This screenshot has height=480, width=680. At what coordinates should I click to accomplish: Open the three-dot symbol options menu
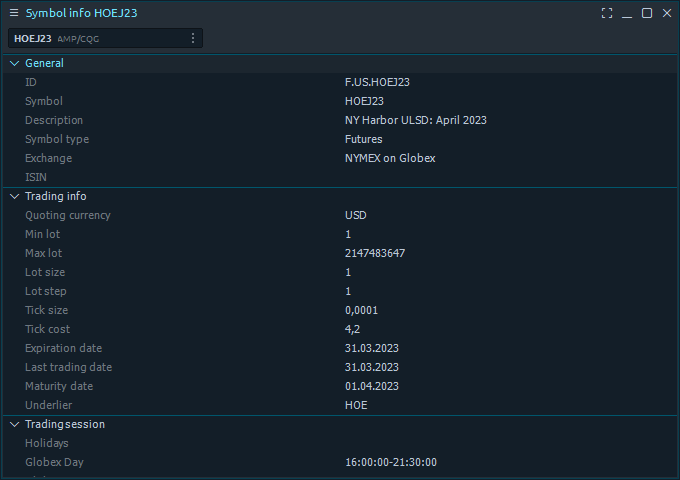[x=193, y=38]
